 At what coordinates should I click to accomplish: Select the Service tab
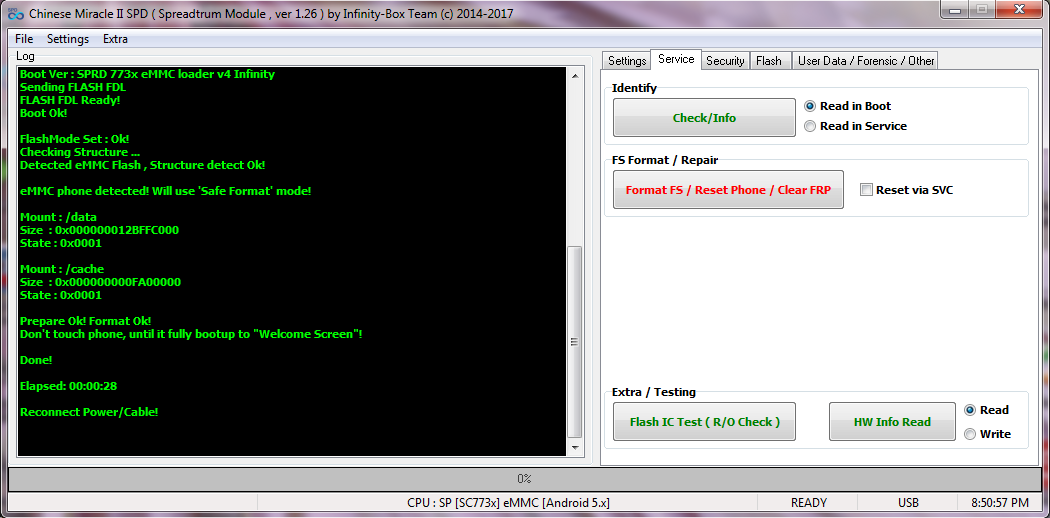coord(676,59)
